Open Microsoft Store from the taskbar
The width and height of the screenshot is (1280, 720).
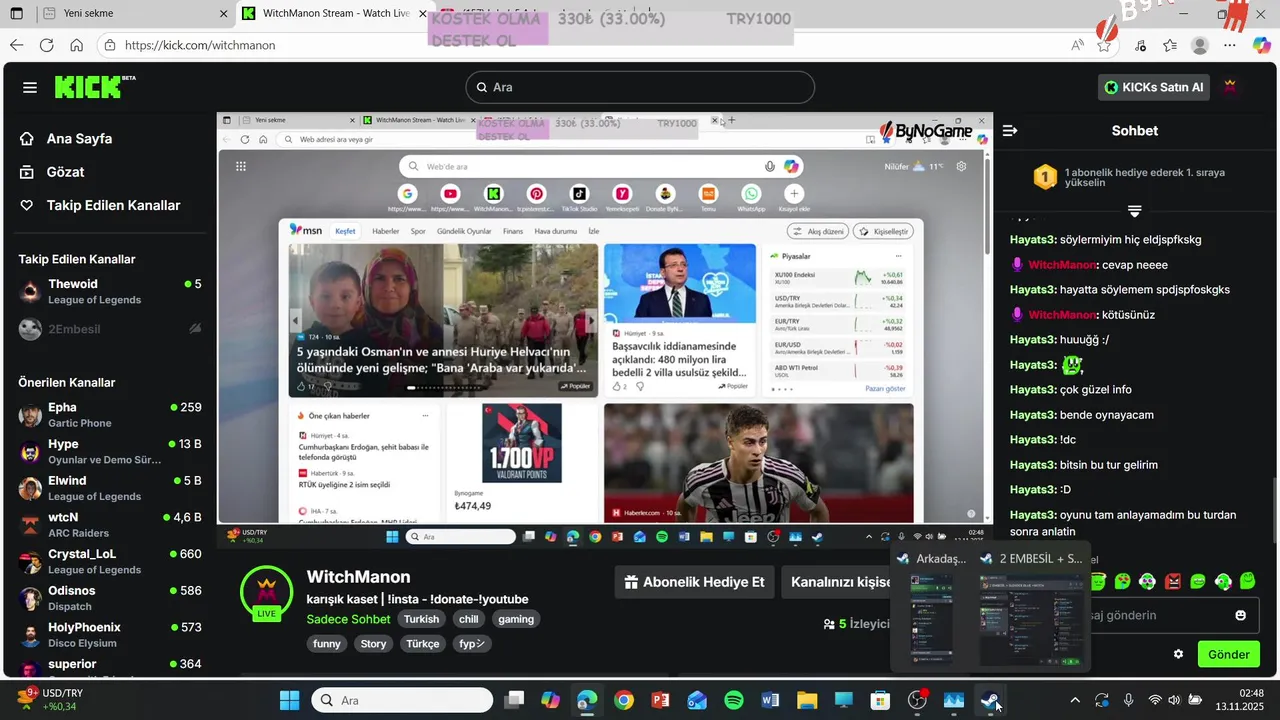(x=880, y=700)
